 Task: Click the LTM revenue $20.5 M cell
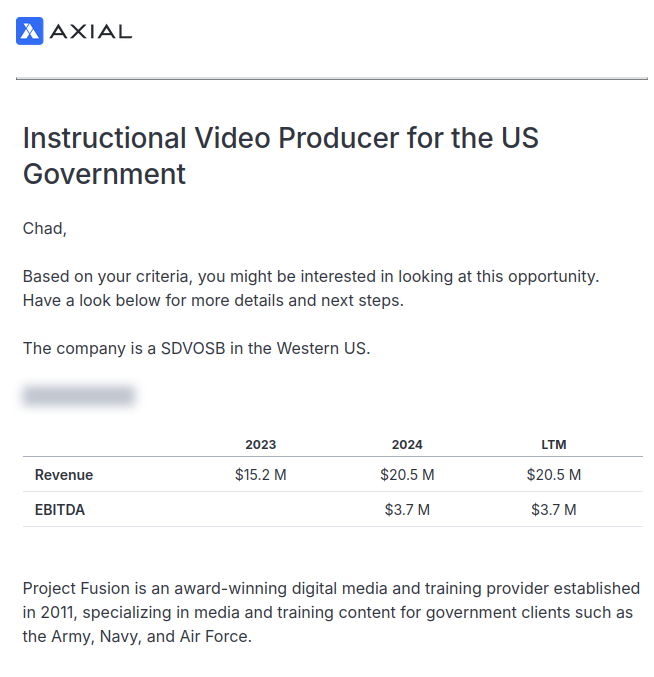(x=553, y=475)
